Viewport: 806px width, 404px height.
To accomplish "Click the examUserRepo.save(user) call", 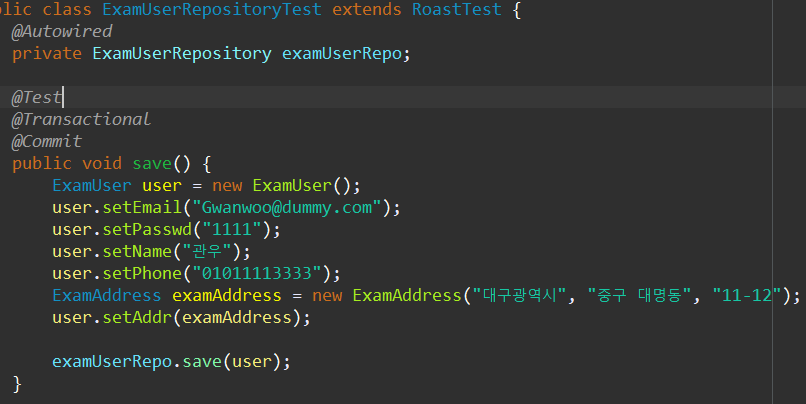I will [171, 361].
